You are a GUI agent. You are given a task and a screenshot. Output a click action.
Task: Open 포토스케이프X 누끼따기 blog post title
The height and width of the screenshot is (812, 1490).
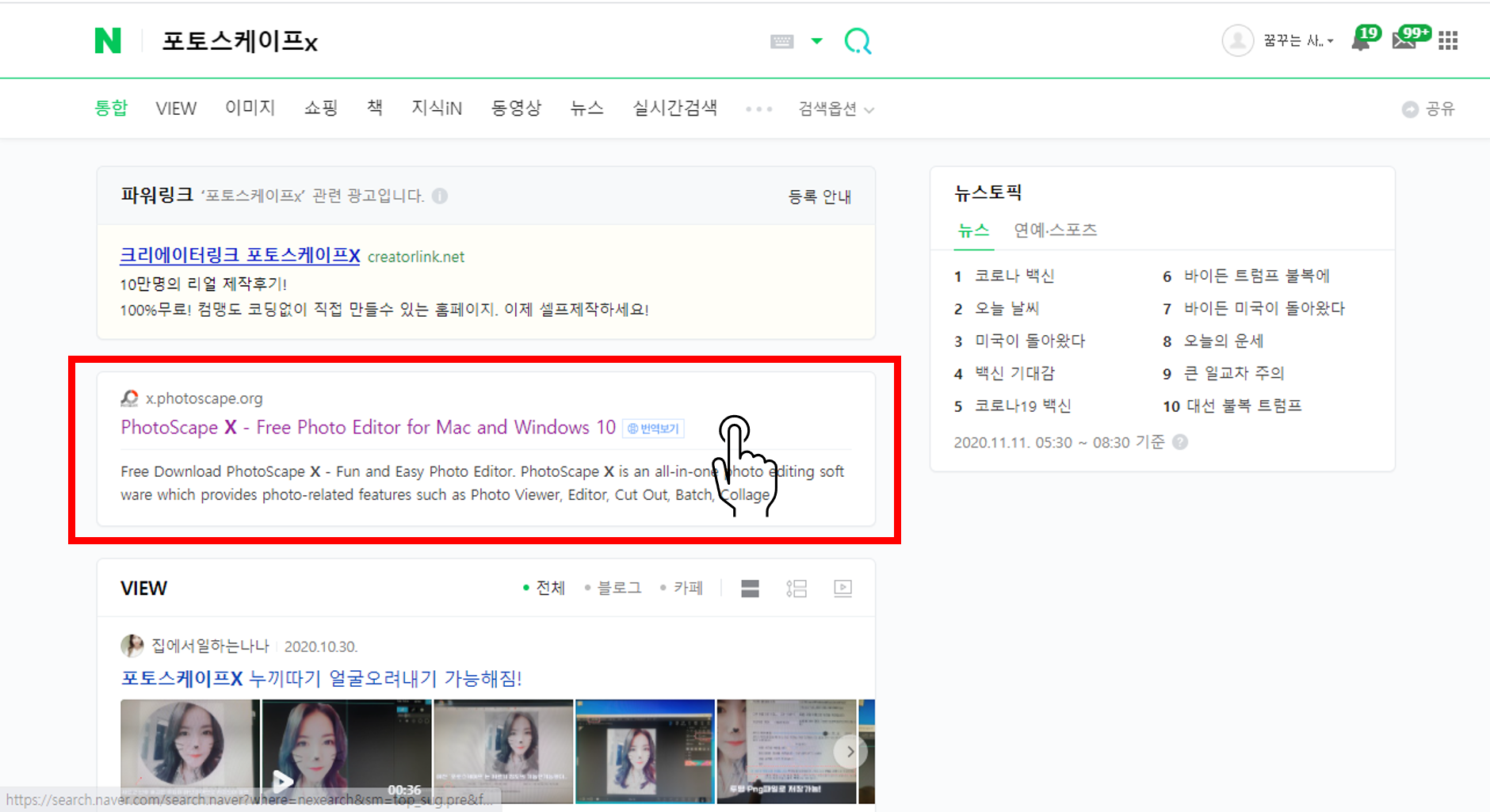321,678
